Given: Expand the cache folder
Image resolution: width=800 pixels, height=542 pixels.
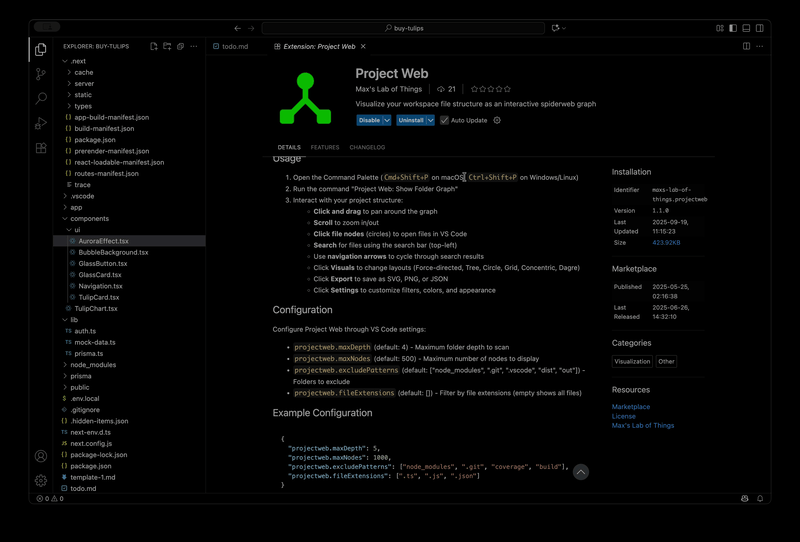Looking at the screenshot, I should pos(69,72).
